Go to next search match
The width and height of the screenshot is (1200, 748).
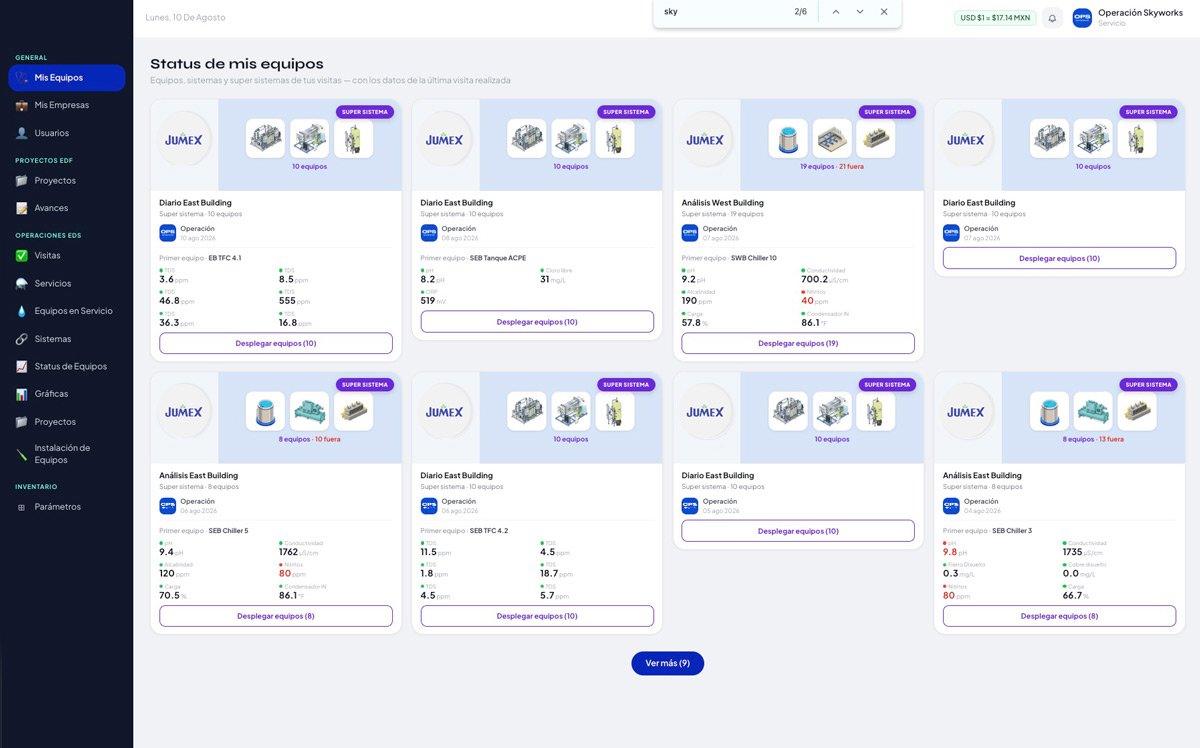(x=860, y=12)
